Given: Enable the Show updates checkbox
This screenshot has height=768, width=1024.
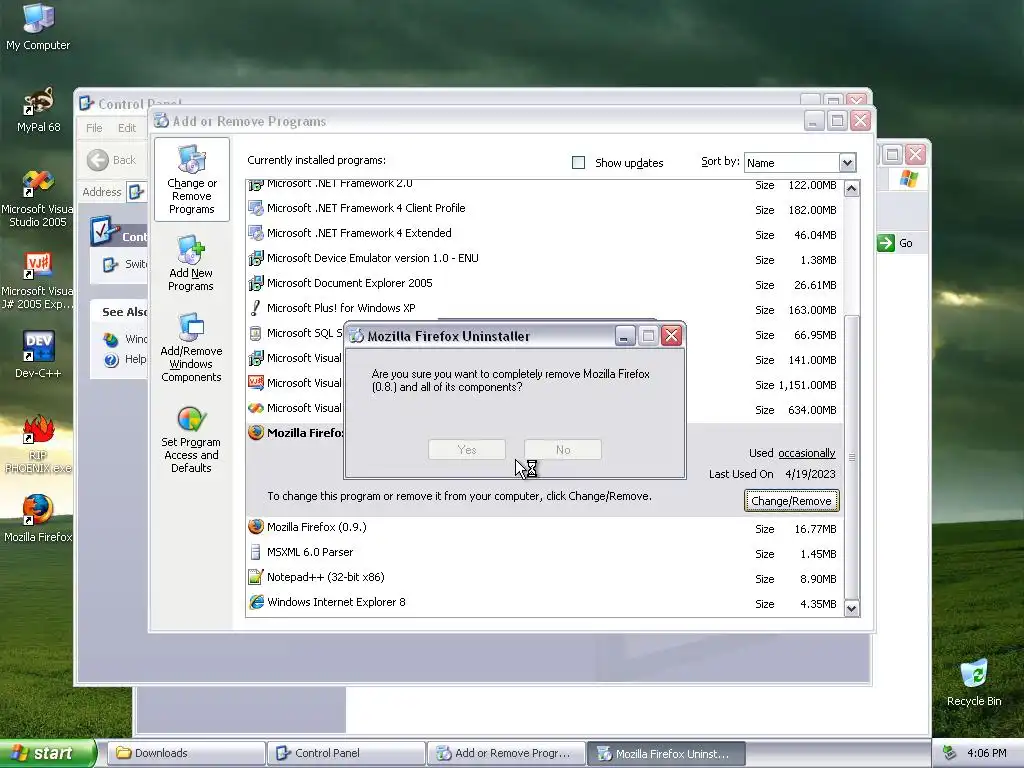Looking at the screenshot, I should pyautogui.click(x=578, y=163).
